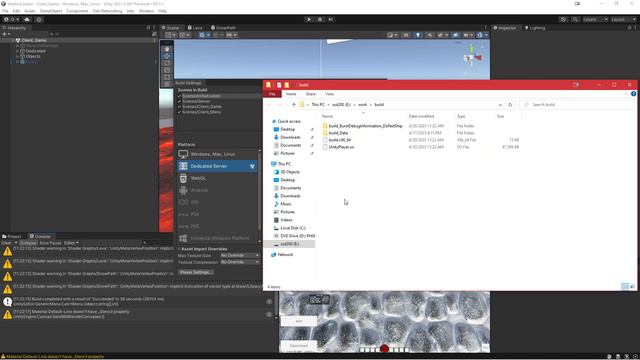
Task: Toggle Scenes/Client_Menu scene checkbox
Action: 179,112
